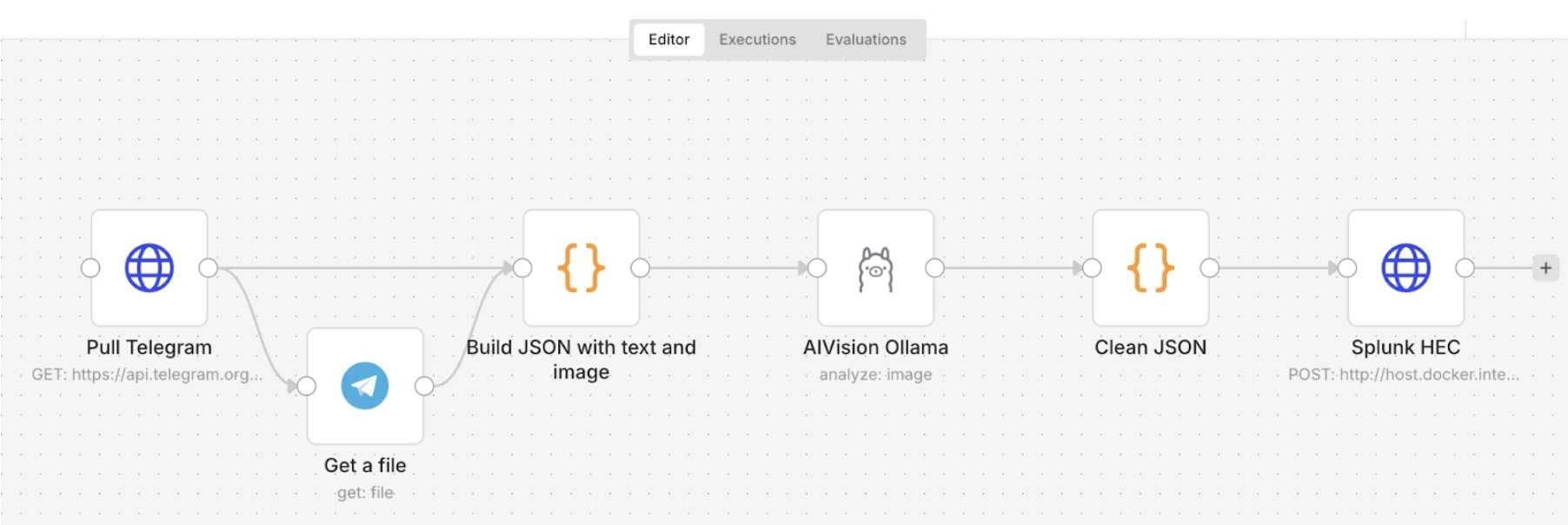1568x525 pixels.
Task: Click the Get a file input connector
Action: tap(307, 386)
